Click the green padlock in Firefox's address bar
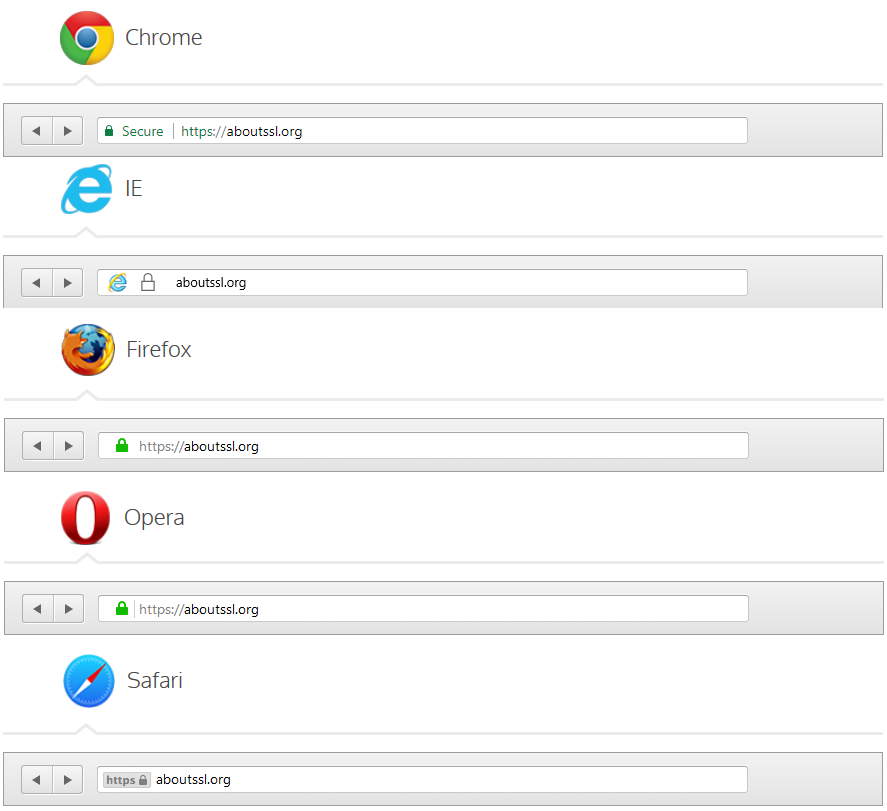 (122, 445)
